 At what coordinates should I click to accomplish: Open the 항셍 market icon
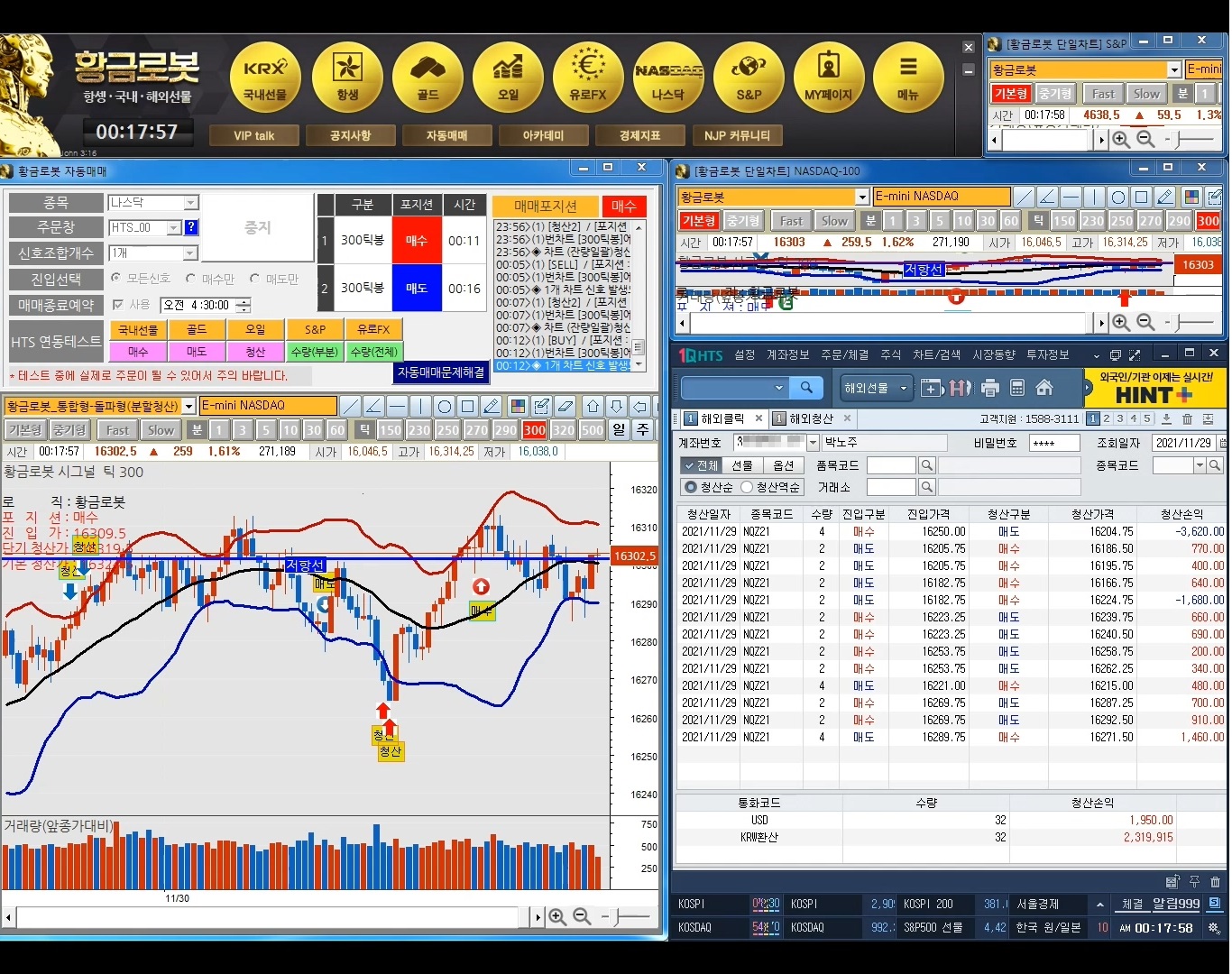347,78
